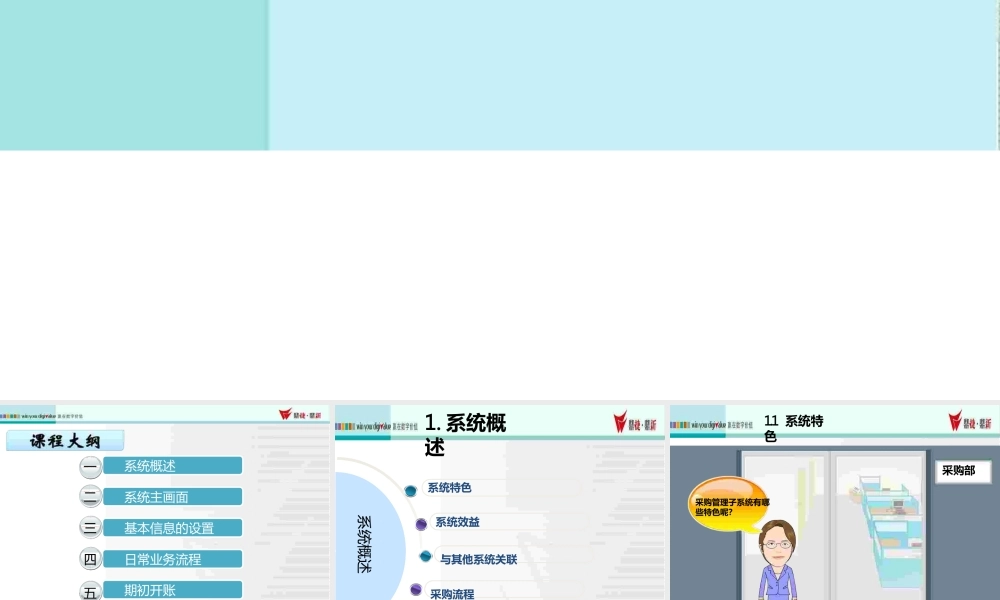Click the cartoon woman character
Image resolution: width=1000 pixels, height=600 pixels.
pyautogui.click(x=777, y=560)
